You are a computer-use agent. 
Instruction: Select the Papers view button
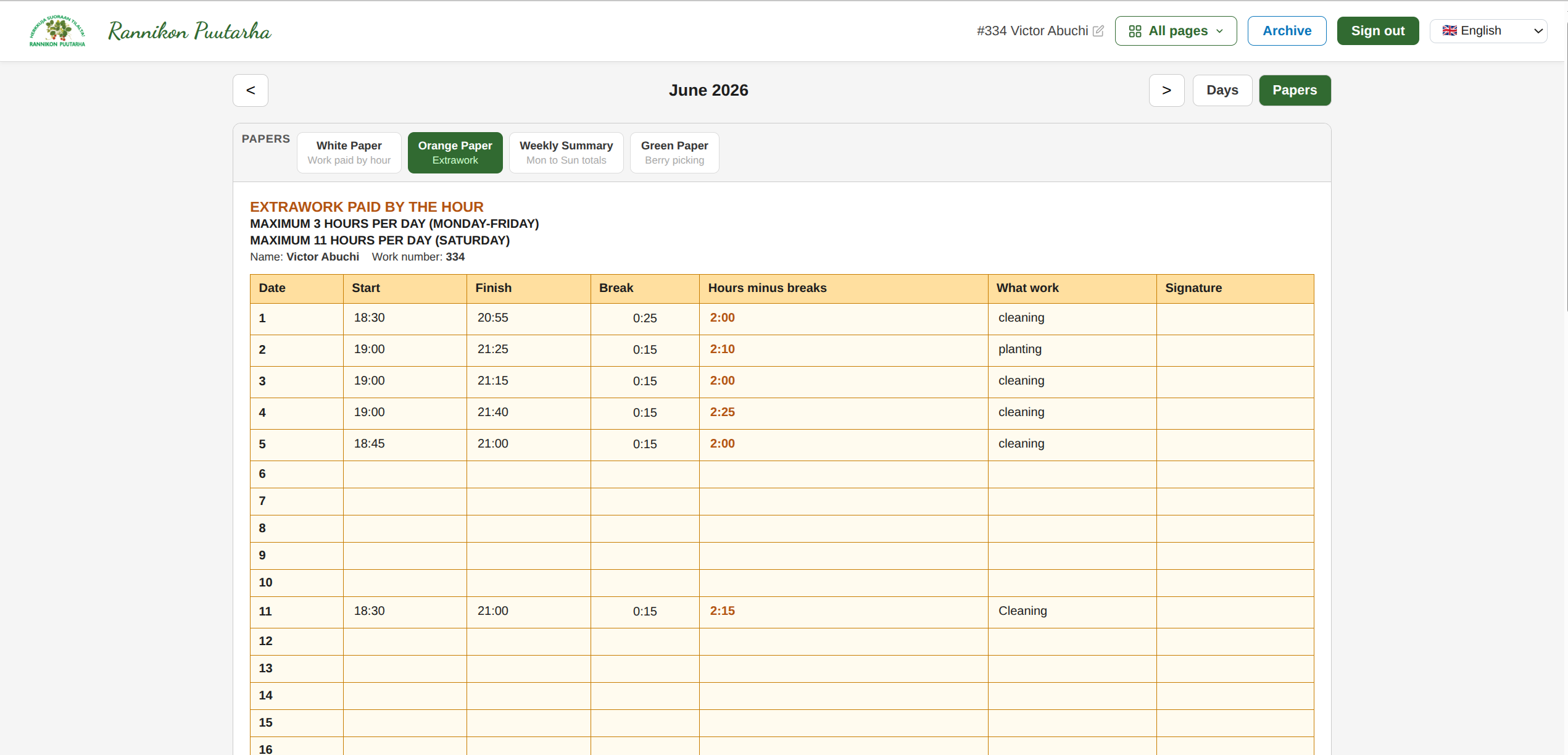click(1295, 90)
